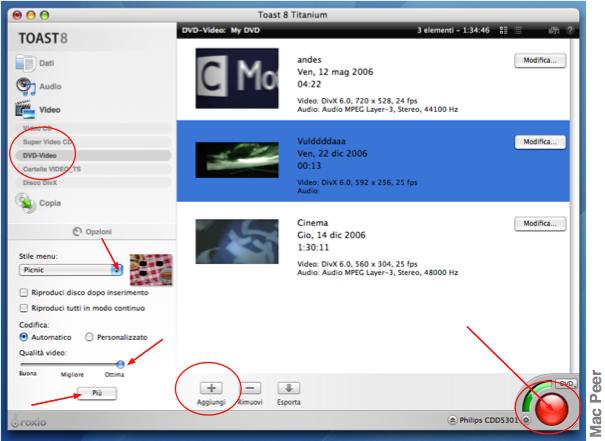Collapse the Opzioni panel header
The height and width of the screenshot is (441, 605).
92,231
